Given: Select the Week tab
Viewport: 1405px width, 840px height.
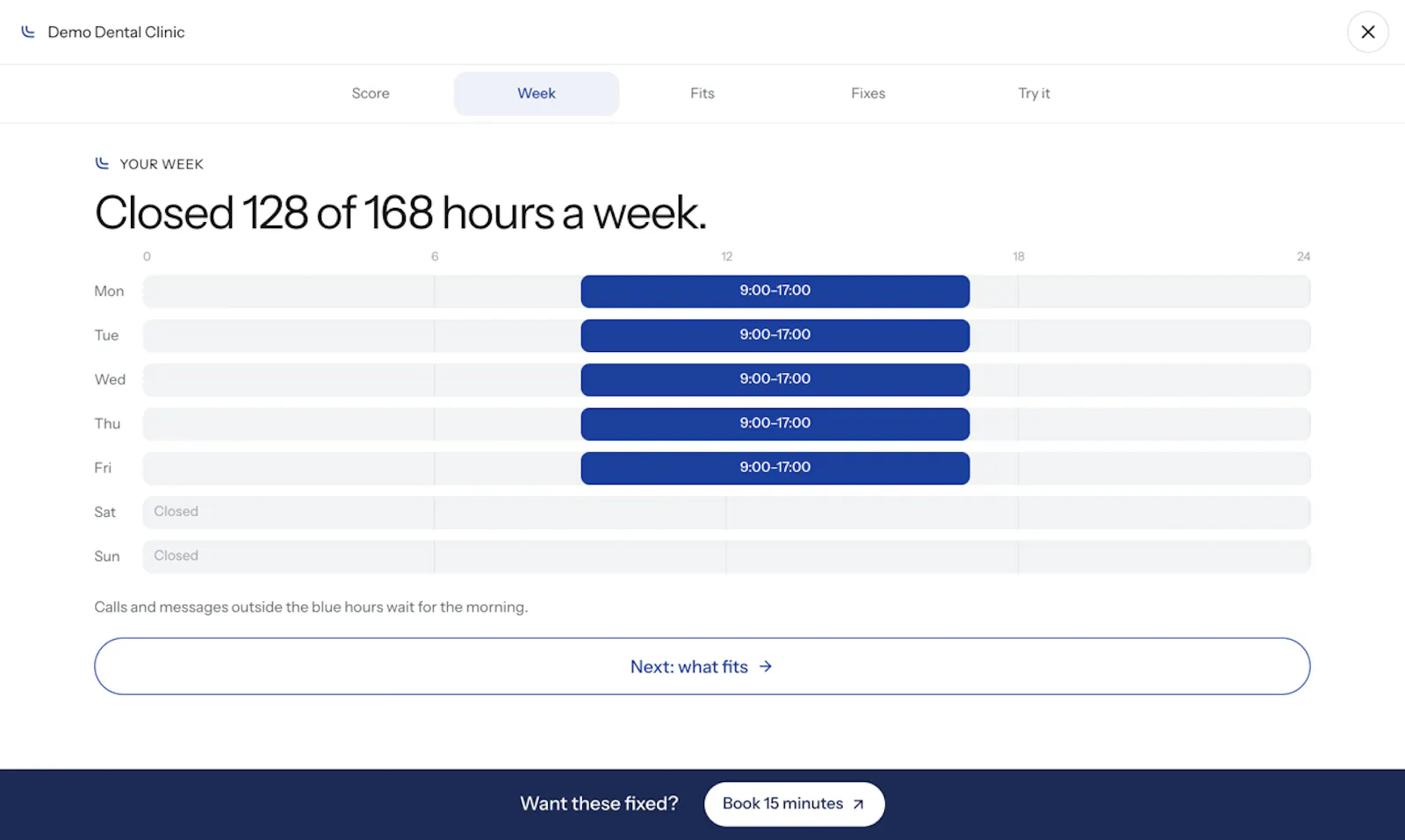Looking at the screenshot, I should tap(537, 93).
